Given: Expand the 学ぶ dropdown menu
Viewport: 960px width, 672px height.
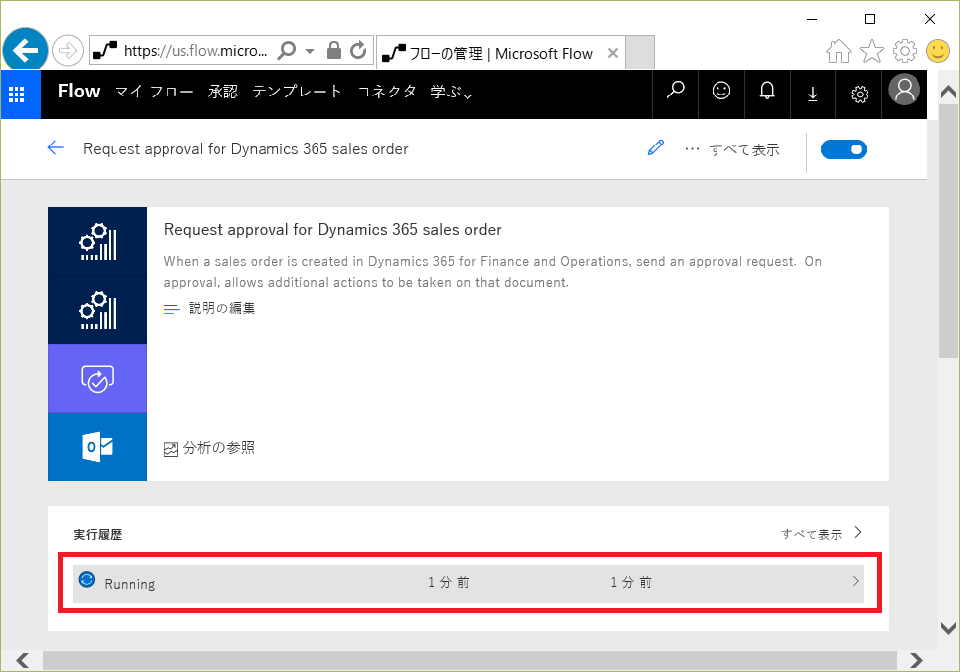Looking at the screenshot, I should point(451,92).
